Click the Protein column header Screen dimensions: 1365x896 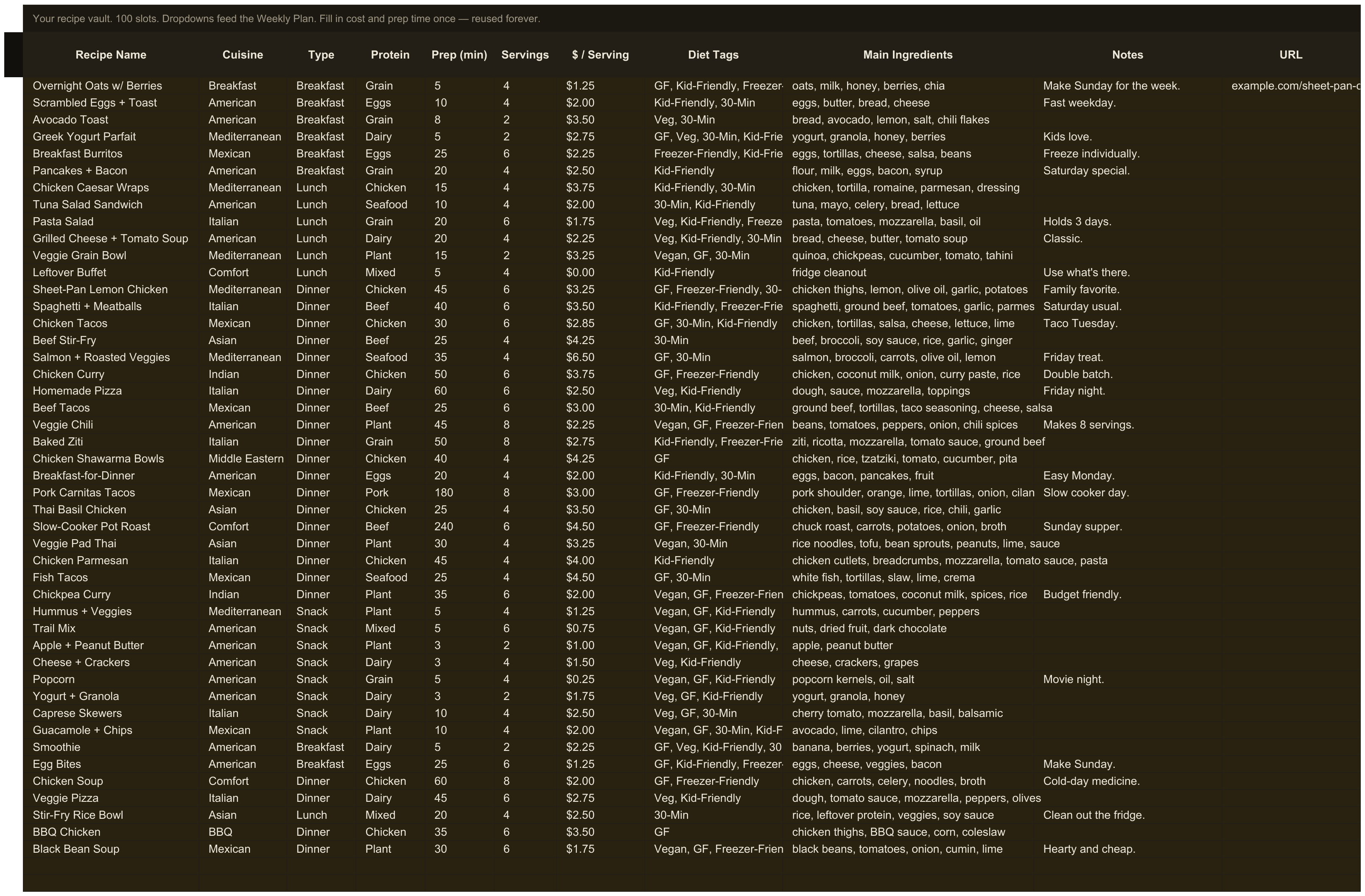point(390,55)
